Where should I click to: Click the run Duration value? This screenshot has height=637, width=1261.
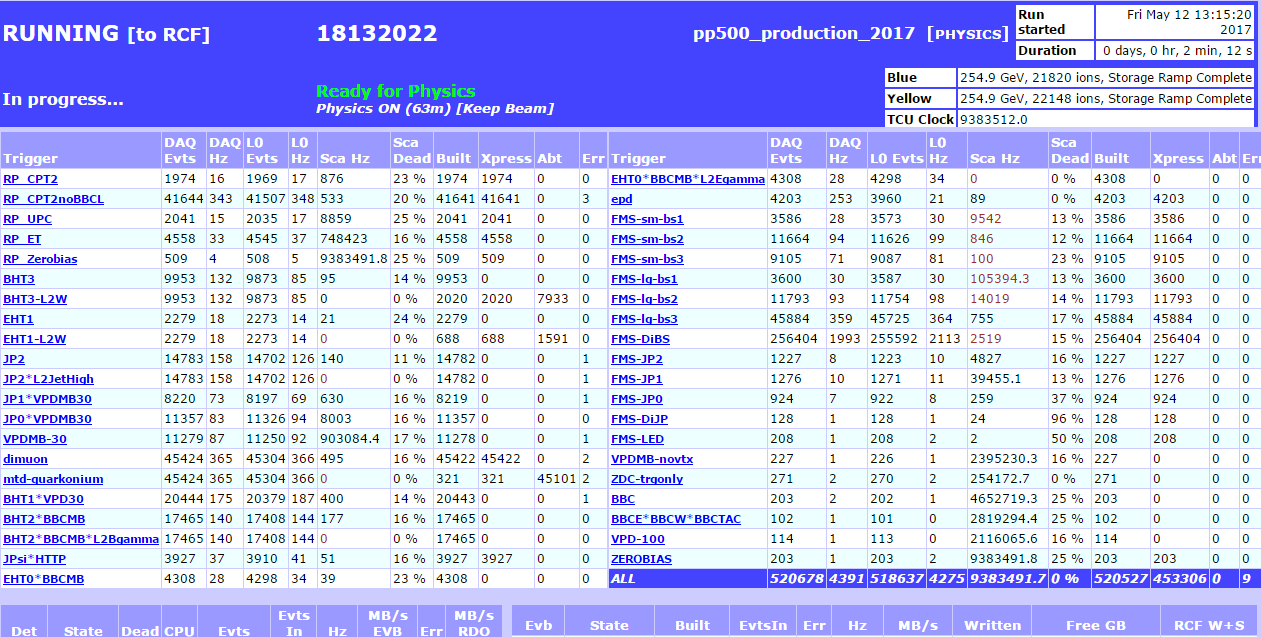1177,50
